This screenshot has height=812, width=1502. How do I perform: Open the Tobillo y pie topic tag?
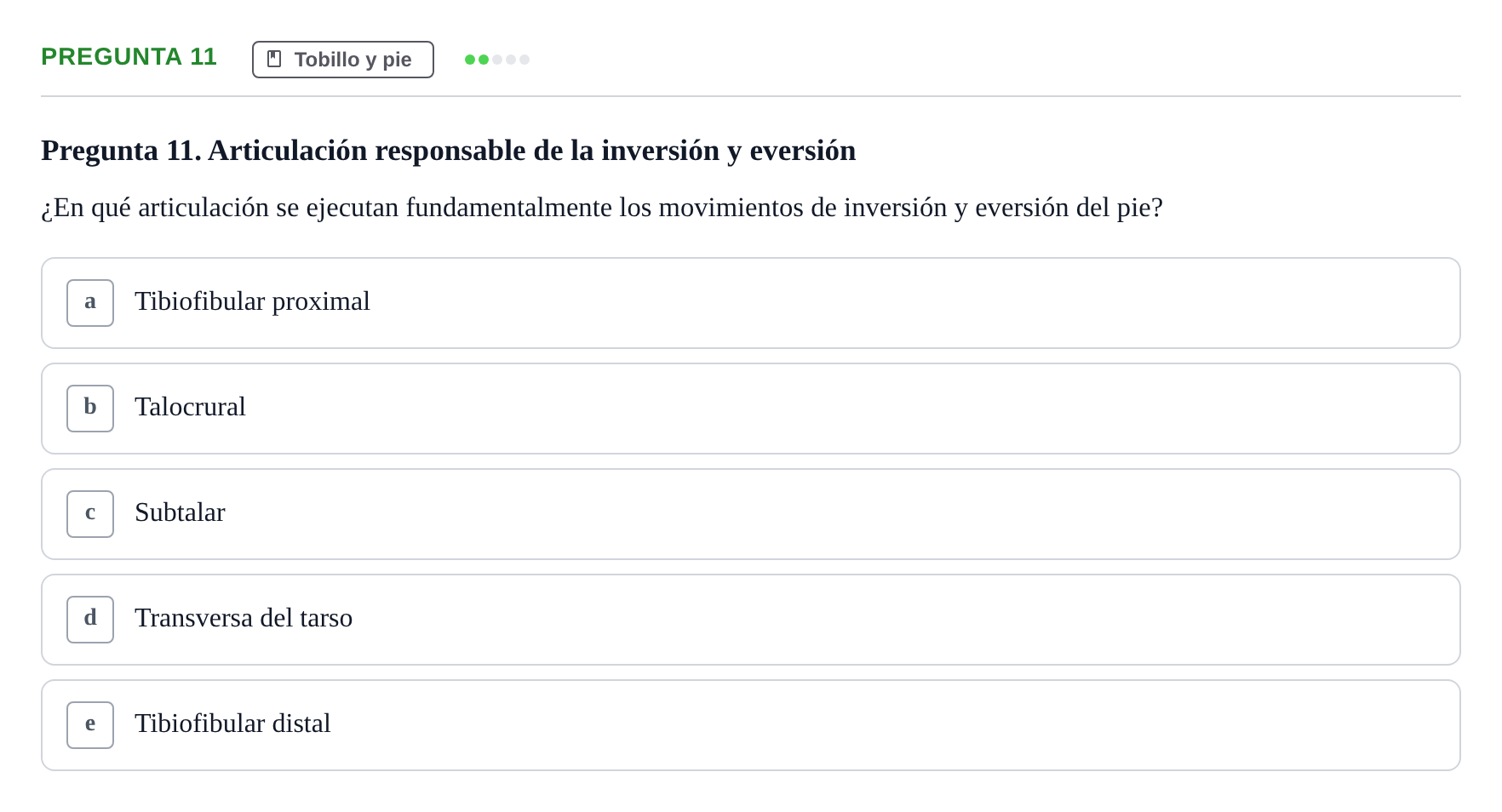point(343,60)
